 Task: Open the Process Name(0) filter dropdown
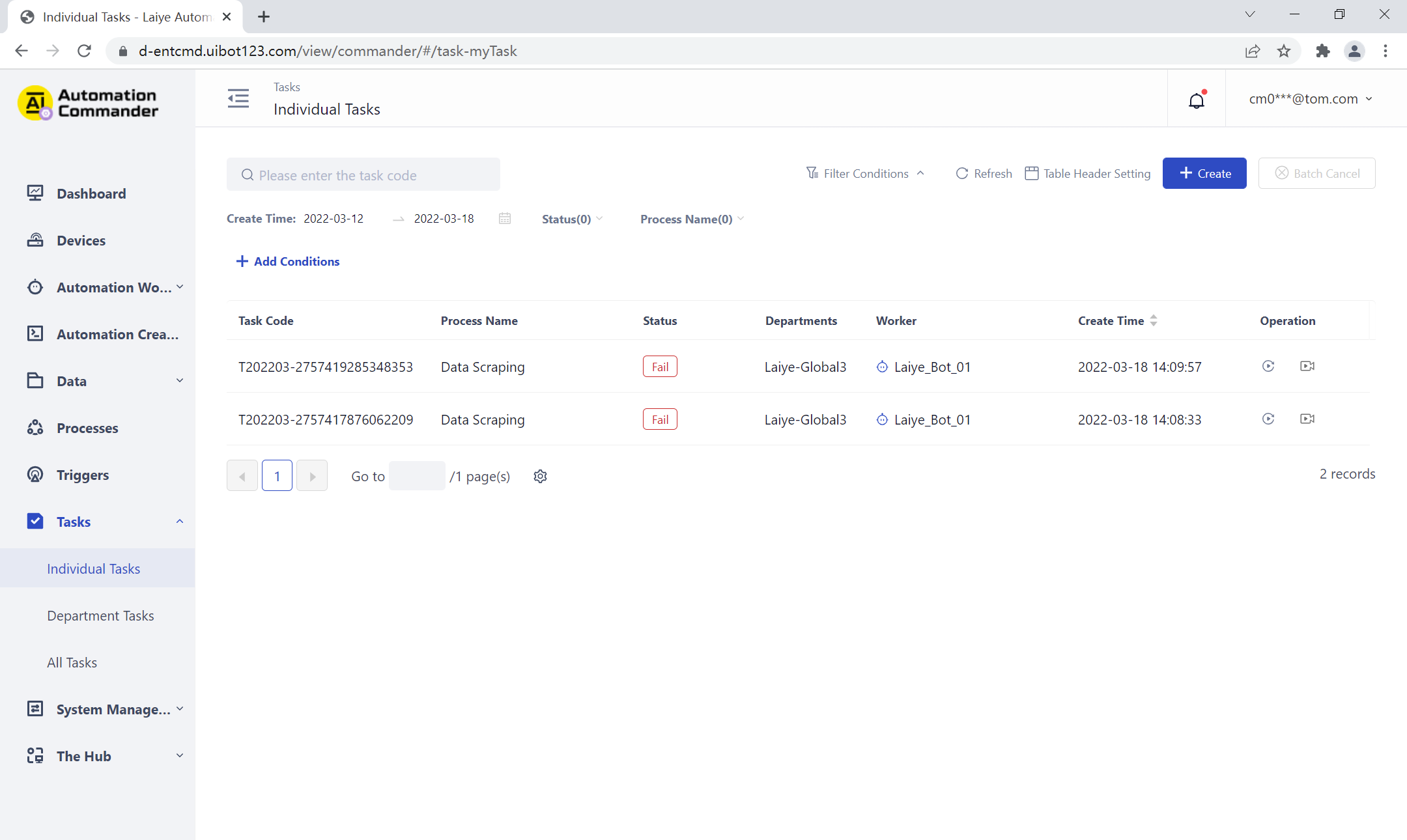(x=692, y=219)
